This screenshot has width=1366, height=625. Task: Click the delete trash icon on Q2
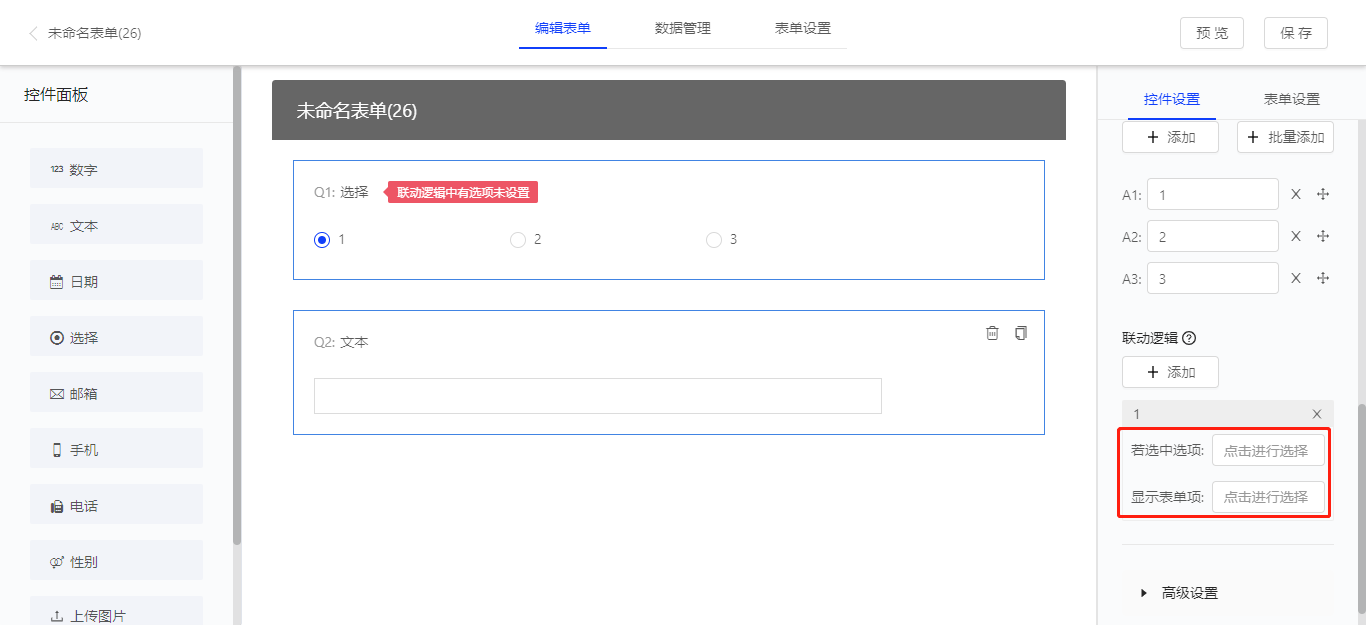(992, 333)
